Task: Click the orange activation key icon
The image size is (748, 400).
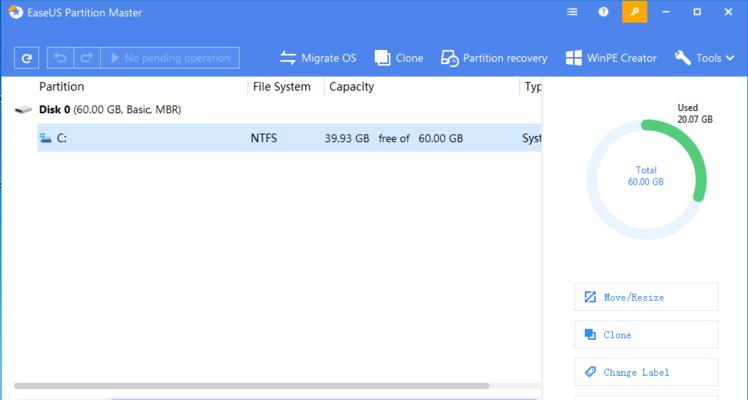Action: click(634, 12)
